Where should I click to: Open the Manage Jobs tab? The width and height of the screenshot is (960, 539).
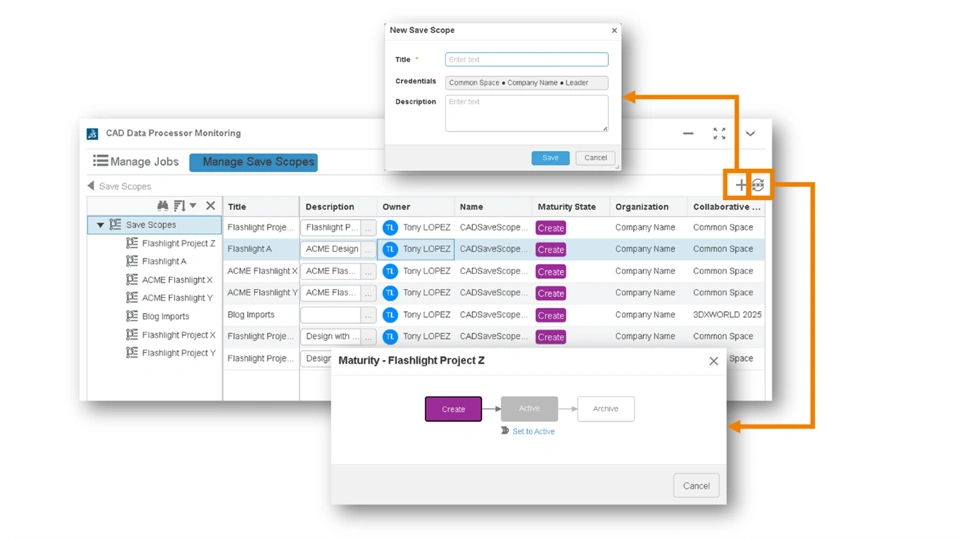coord(136,162)
